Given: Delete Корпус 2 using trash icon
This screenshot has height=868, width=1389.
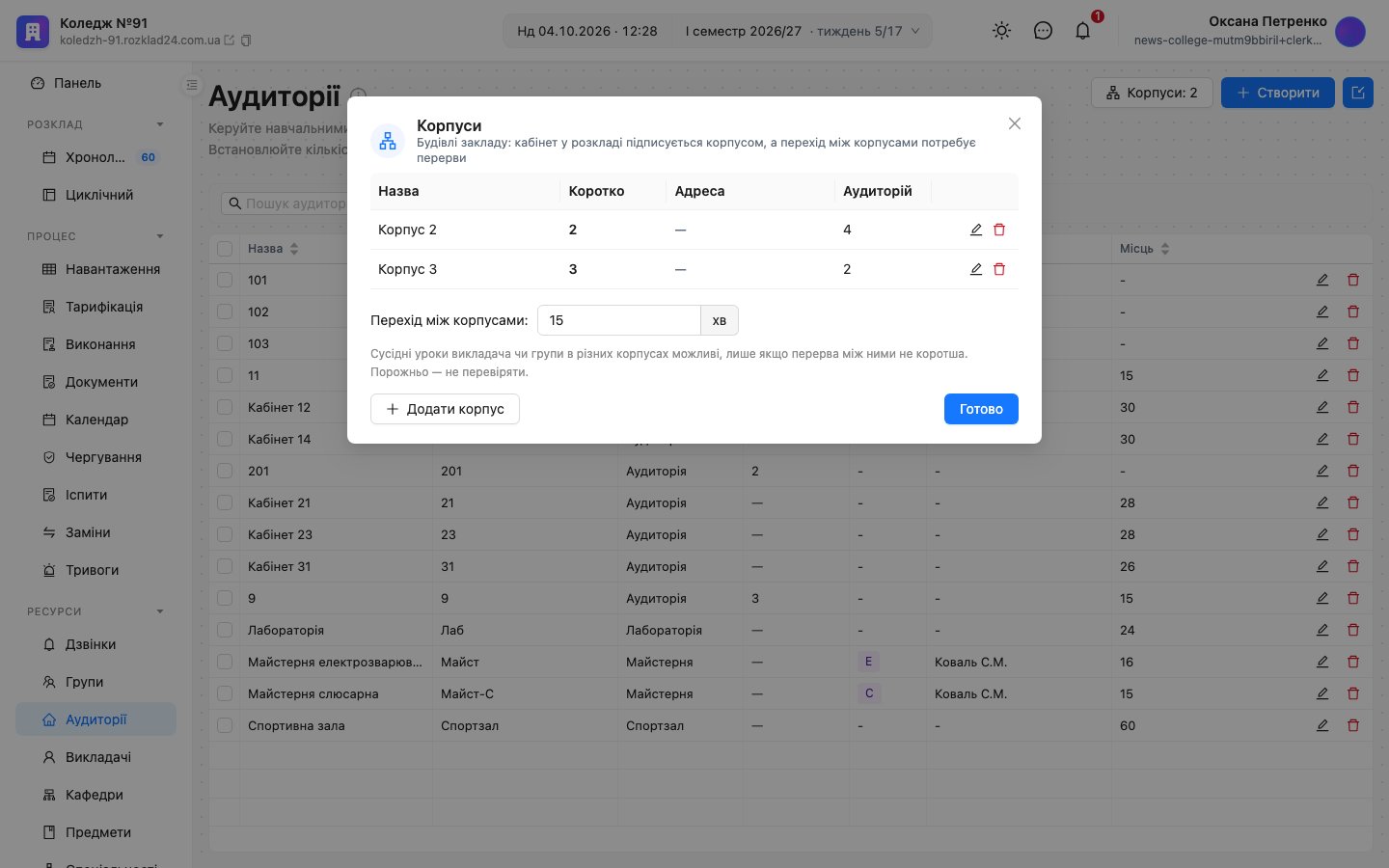Looking at the screenshot, I should 999,230.
